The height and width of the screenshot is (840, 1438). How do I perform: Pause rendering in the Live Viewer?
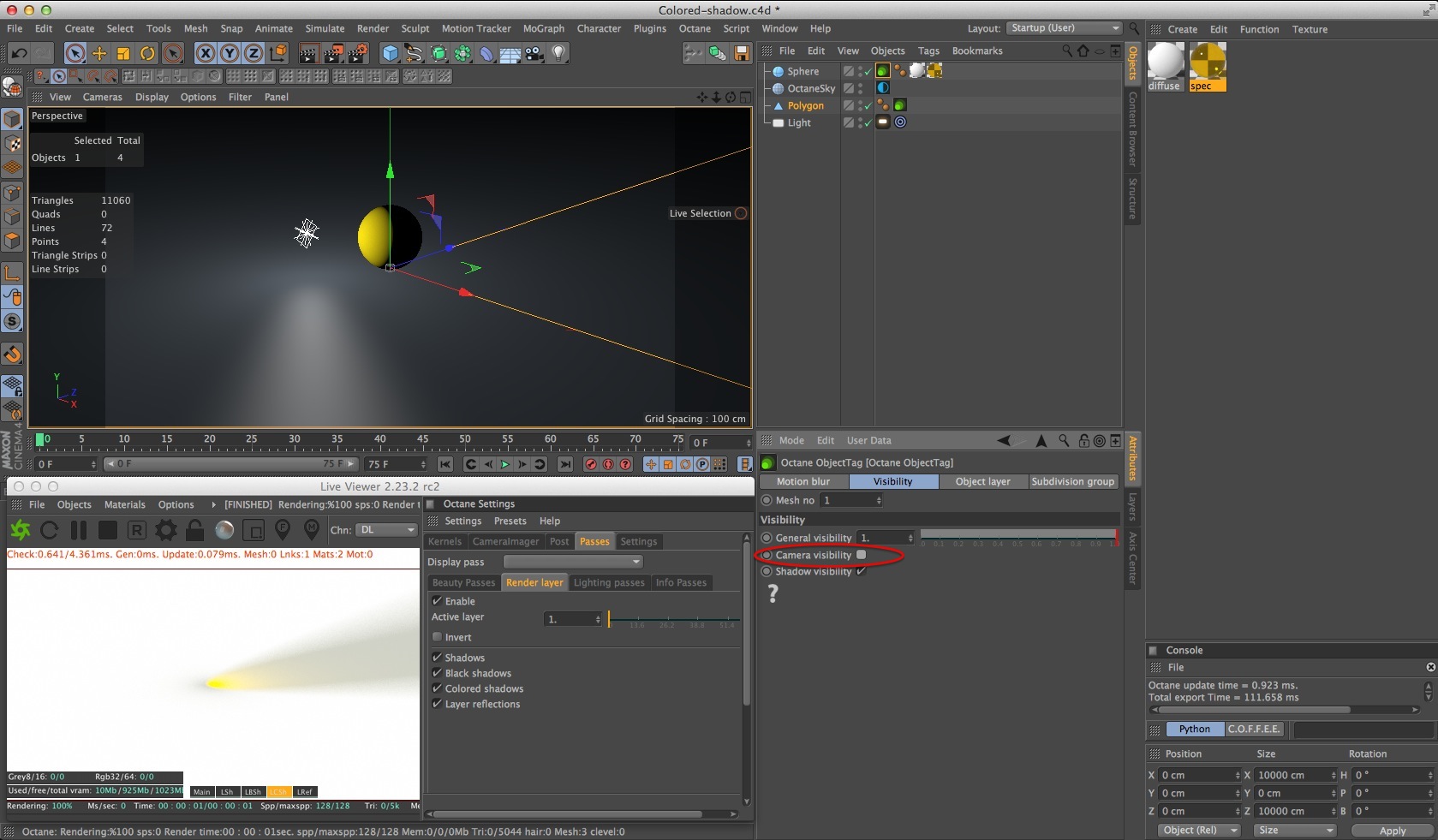point(79,530)
